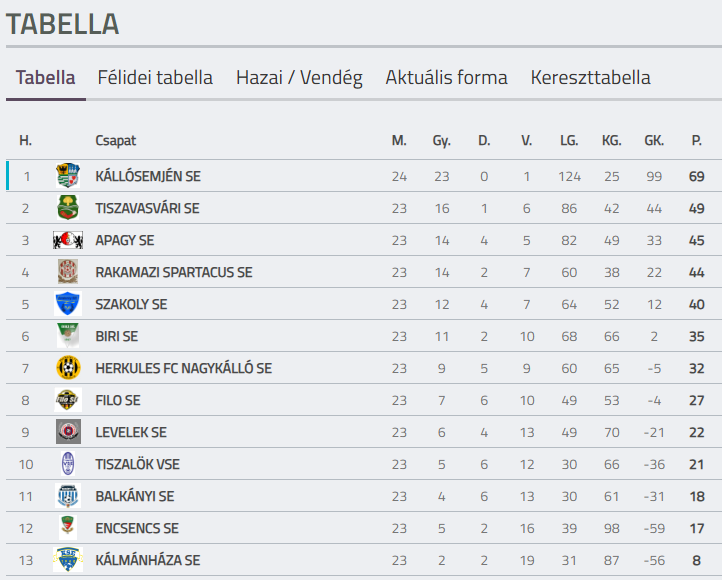Select the Aktuális forma tab
Screen dimensions: 722x580
tap(446, 77)
